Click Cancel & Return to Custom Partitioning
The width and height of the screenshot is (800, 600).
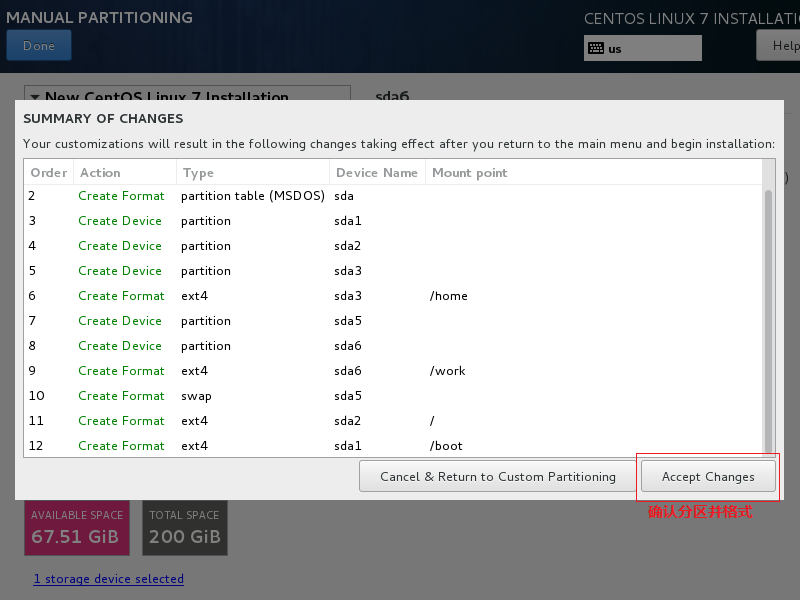click(x=498, y=477)
